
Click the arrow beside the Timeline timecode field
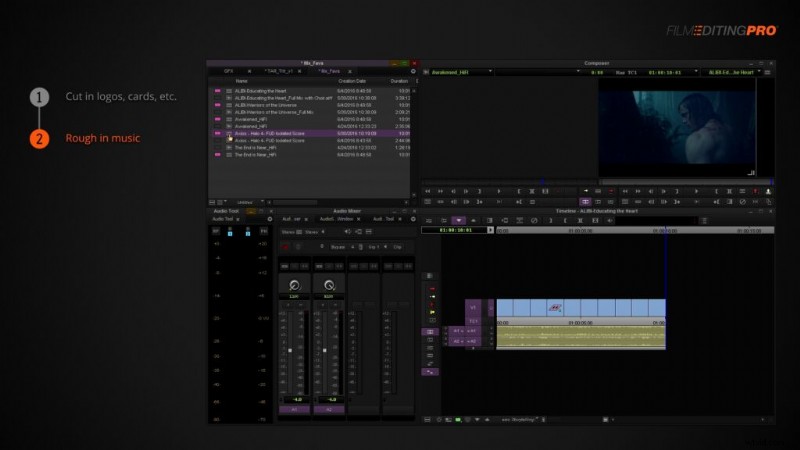(490, 230)
